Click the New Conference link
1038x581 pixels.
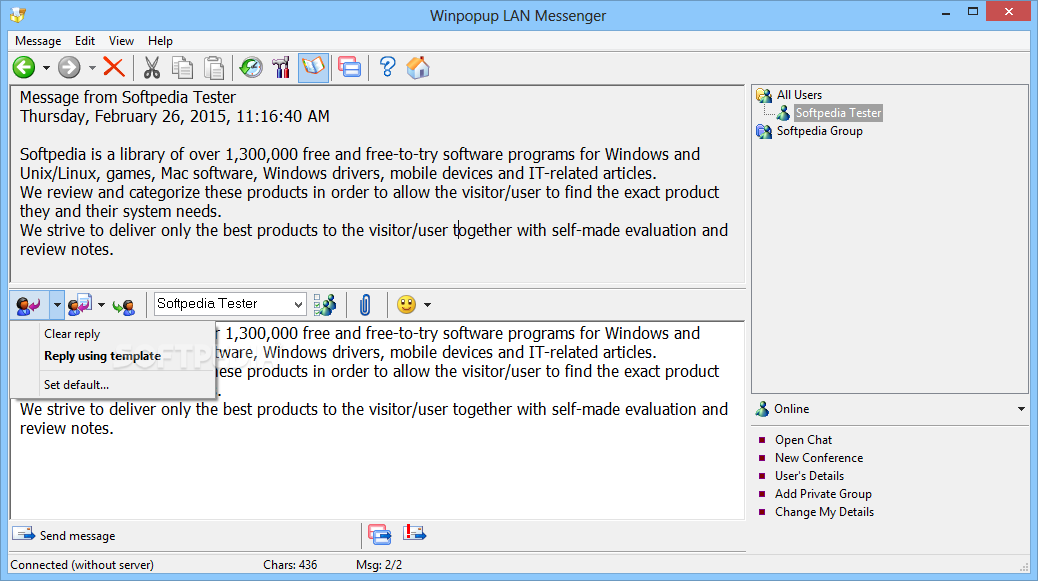point(819,458)
